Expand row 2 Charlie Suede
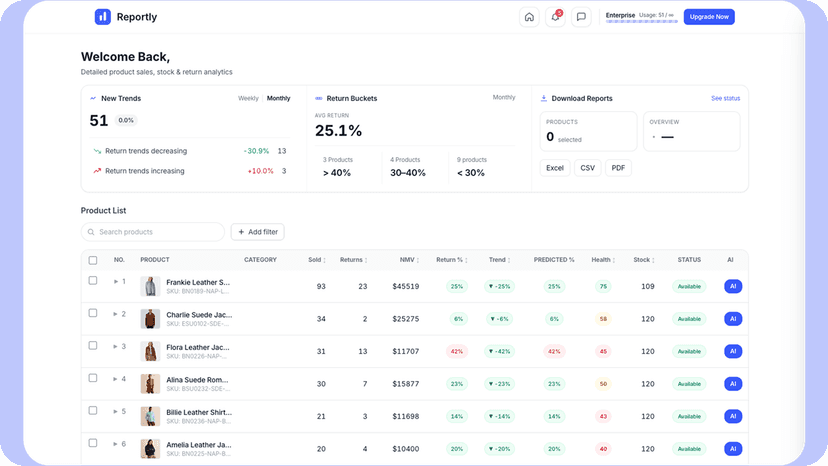Image resolution: width=828 pixels, height=466 pixels. [116, 314]
